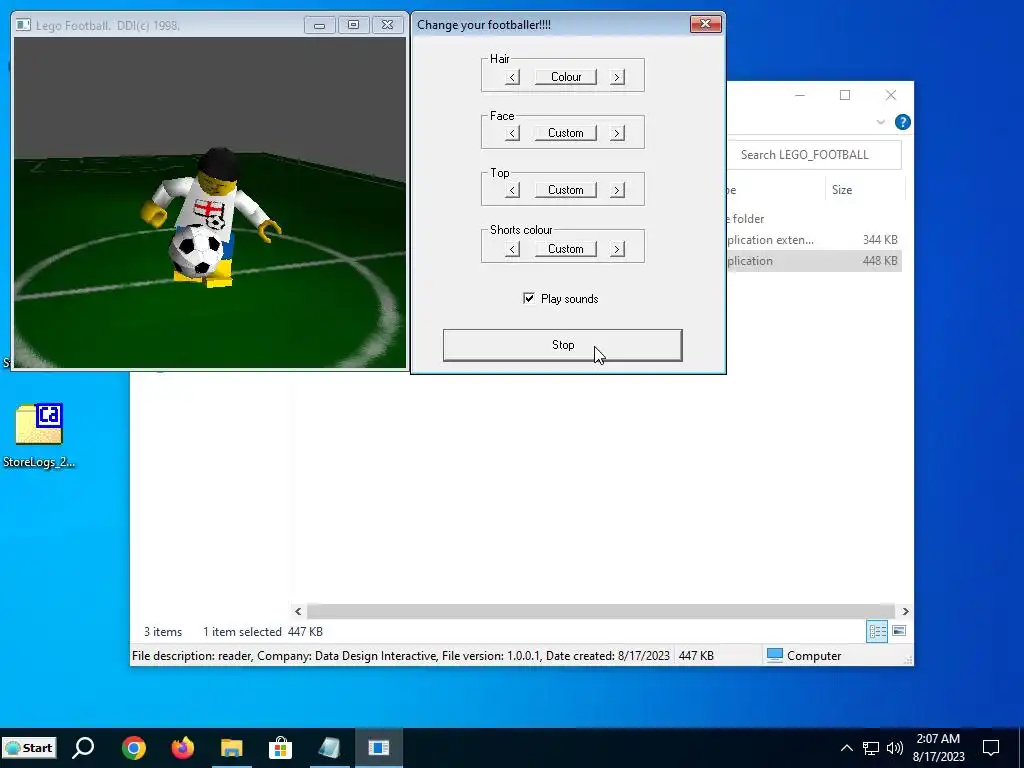Screen dimensions: 1024x768
Task: Select next Shorts colour arrow
Action: pos(616,249)
